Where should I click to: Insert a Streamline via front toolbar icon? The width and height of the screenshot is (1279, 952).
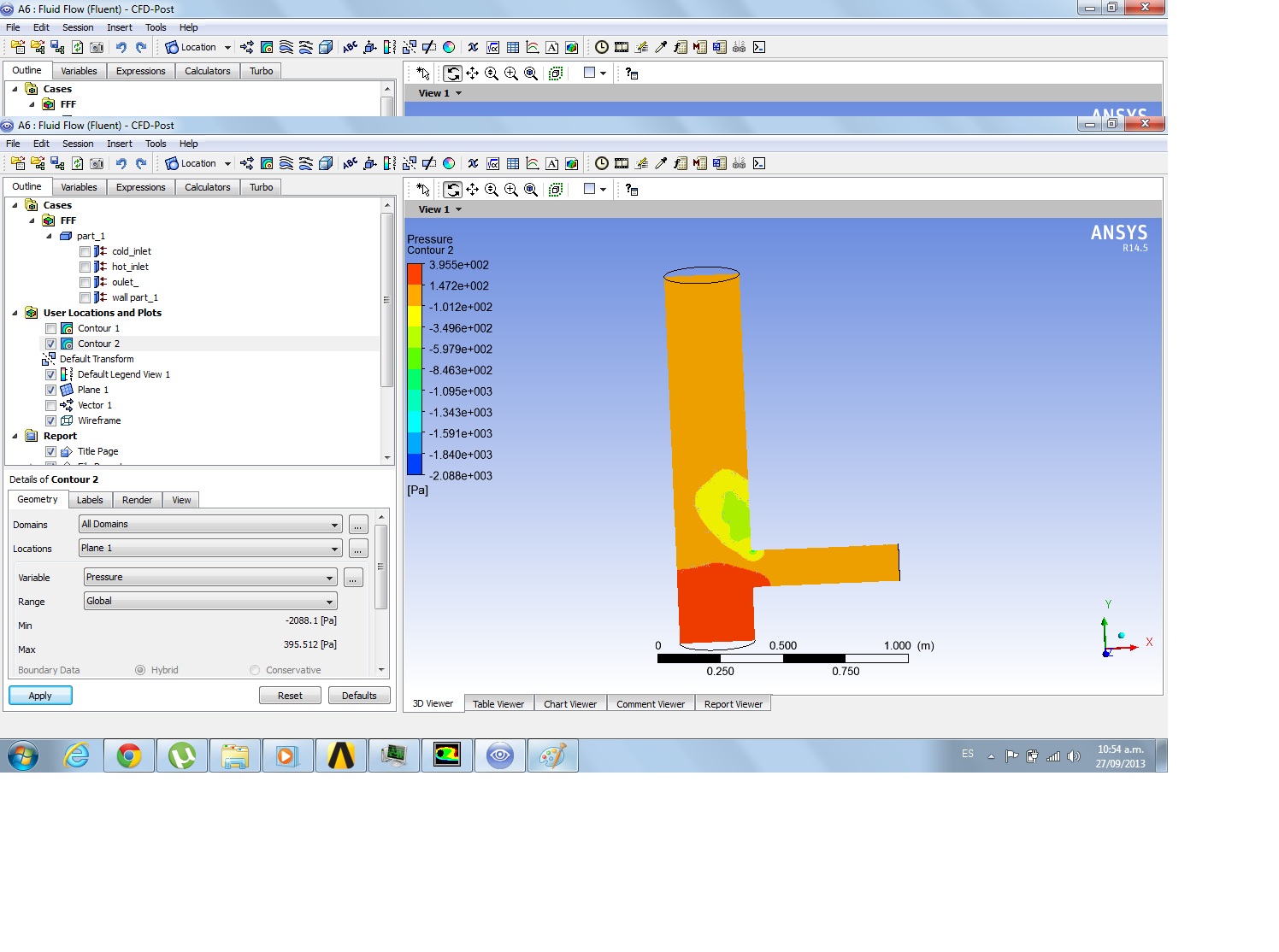(x=286, y=163)
